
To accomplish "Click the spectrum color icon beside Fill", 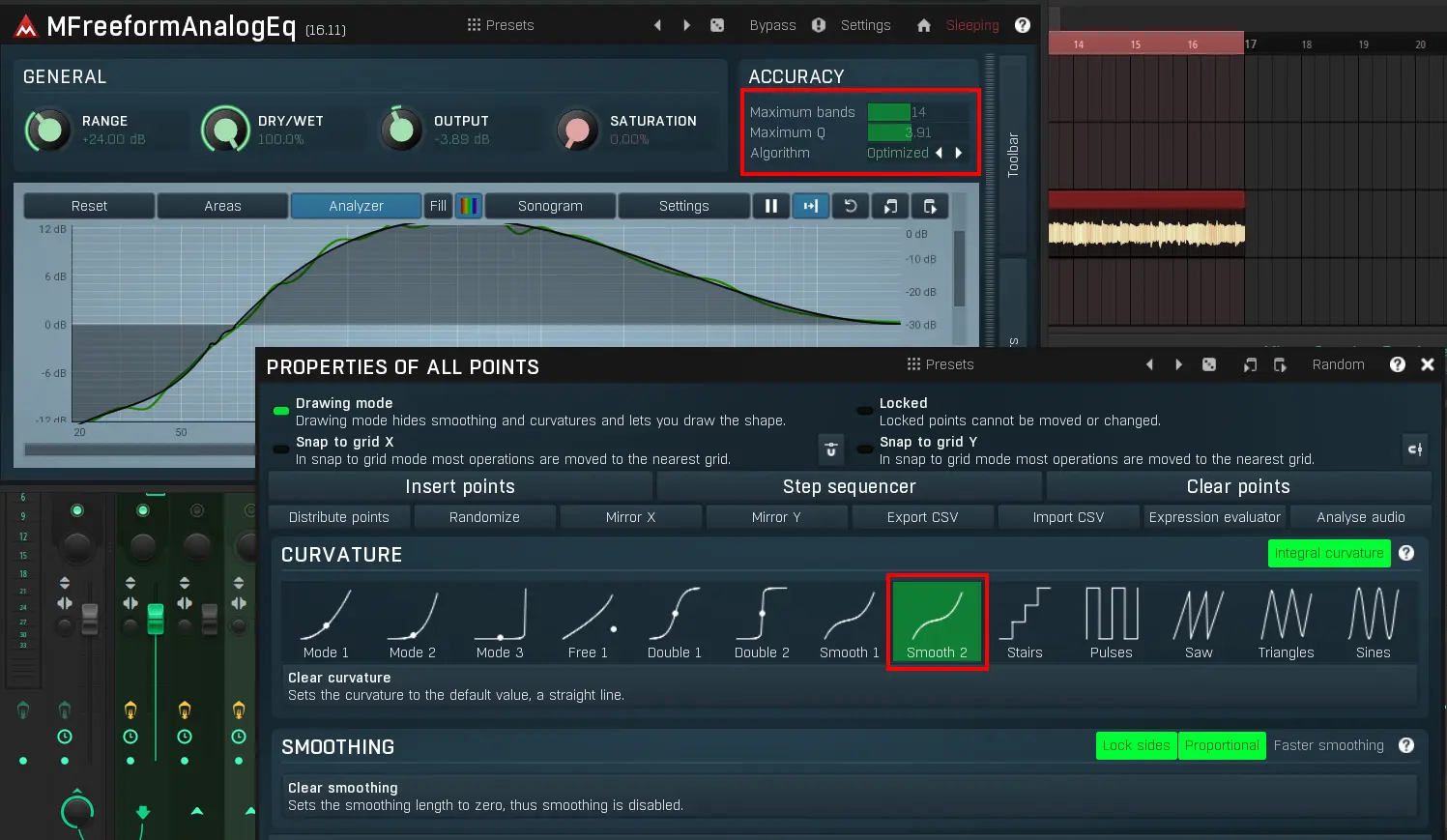I will [x=469, y=206].
